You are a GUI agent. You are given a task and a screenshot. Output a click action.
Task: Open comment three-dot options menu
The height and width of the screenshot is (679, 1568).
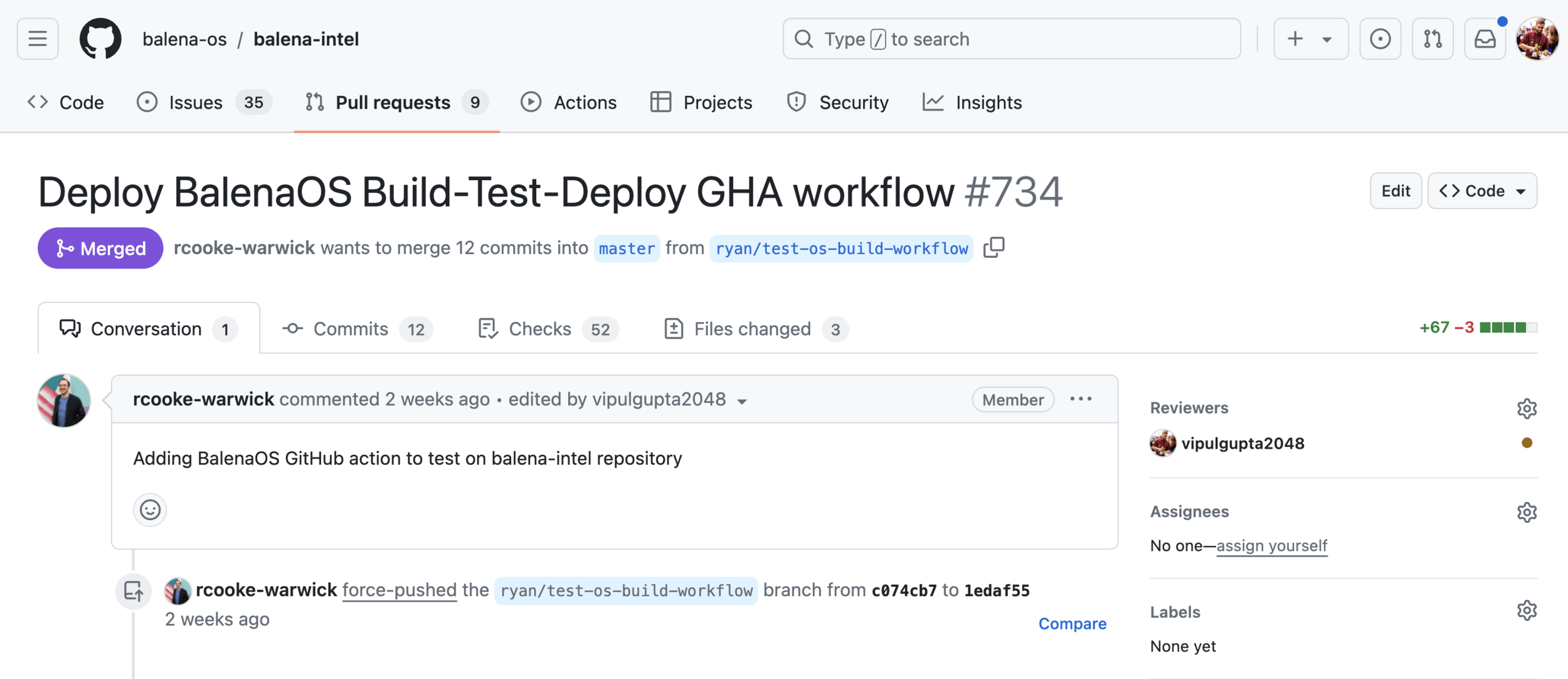[x=1081, y=399]
